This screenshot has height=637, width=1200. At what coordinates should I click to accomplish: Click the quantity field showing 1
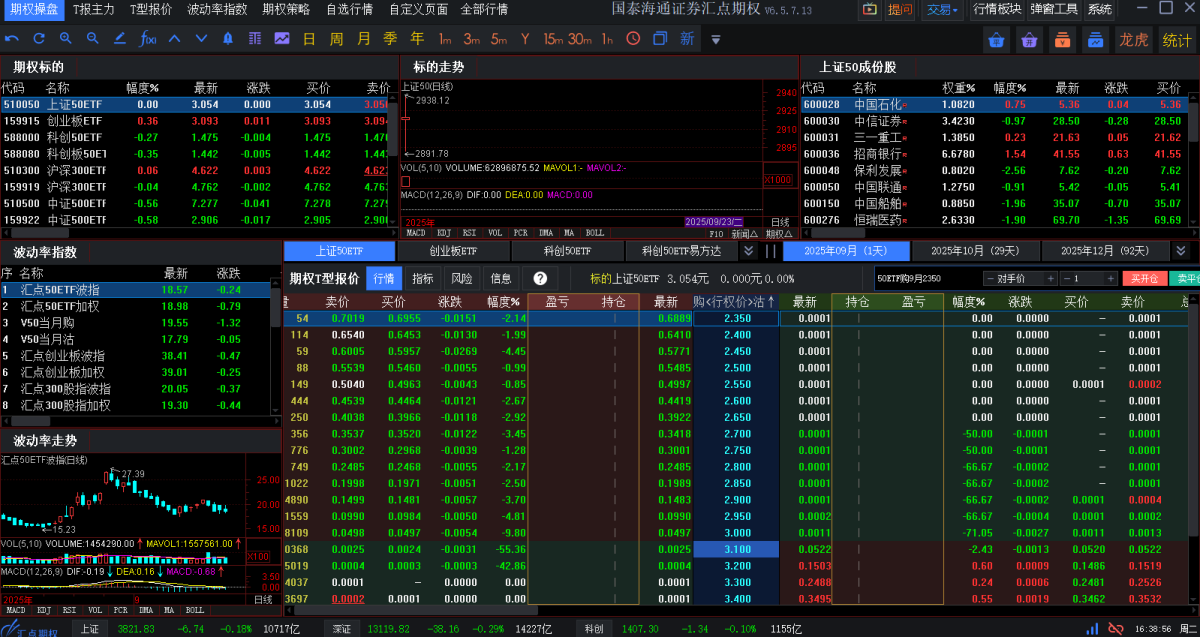pyautogui.click(x=1088, y=278)
